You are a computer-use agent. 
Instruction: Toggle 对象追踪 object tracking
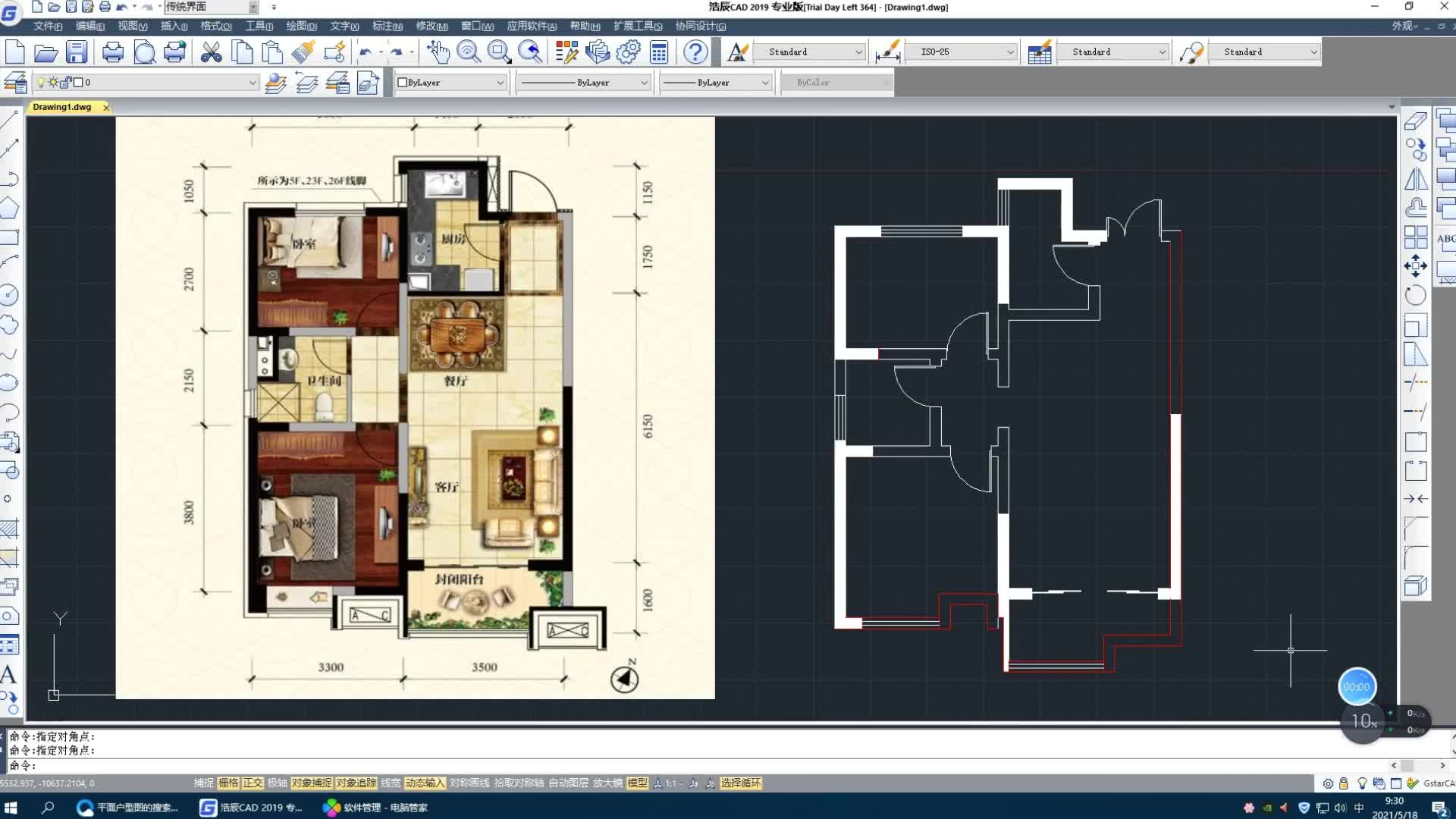[x=356, y=783]
